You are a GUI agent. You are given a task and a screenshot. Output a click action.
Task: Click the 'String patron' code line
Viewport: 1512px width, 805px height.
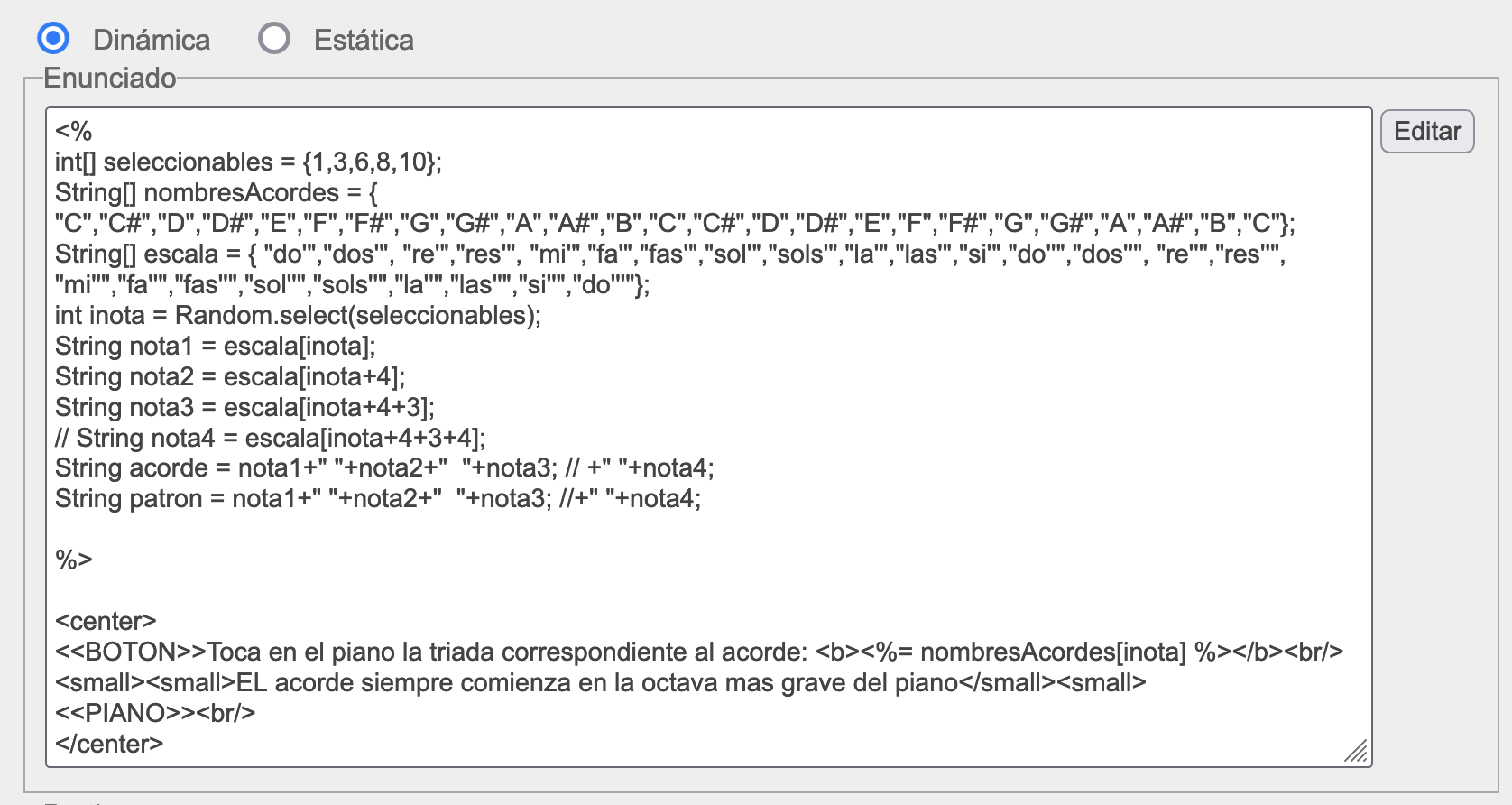point(377,499)
